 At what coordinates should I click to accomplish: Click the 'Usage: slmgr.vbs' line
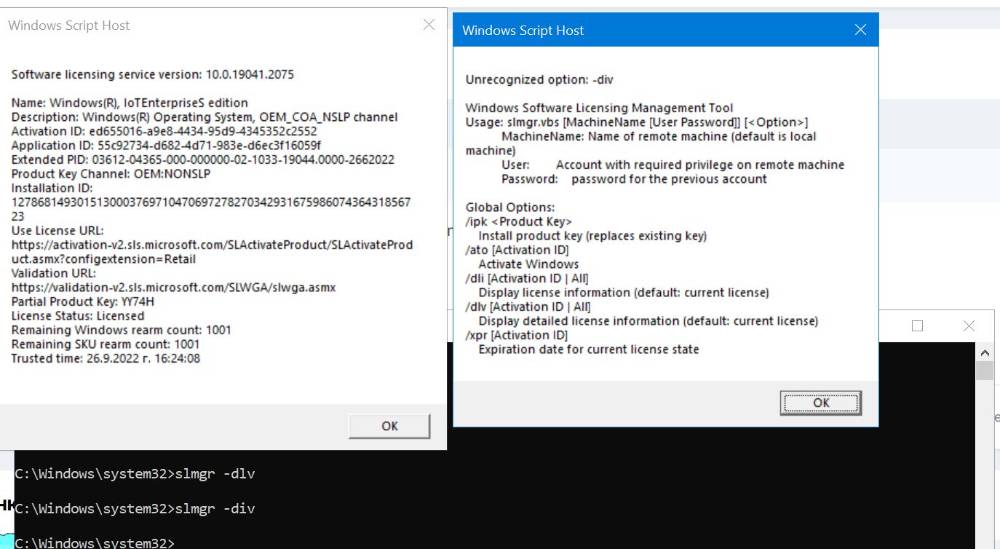(636, 122)
